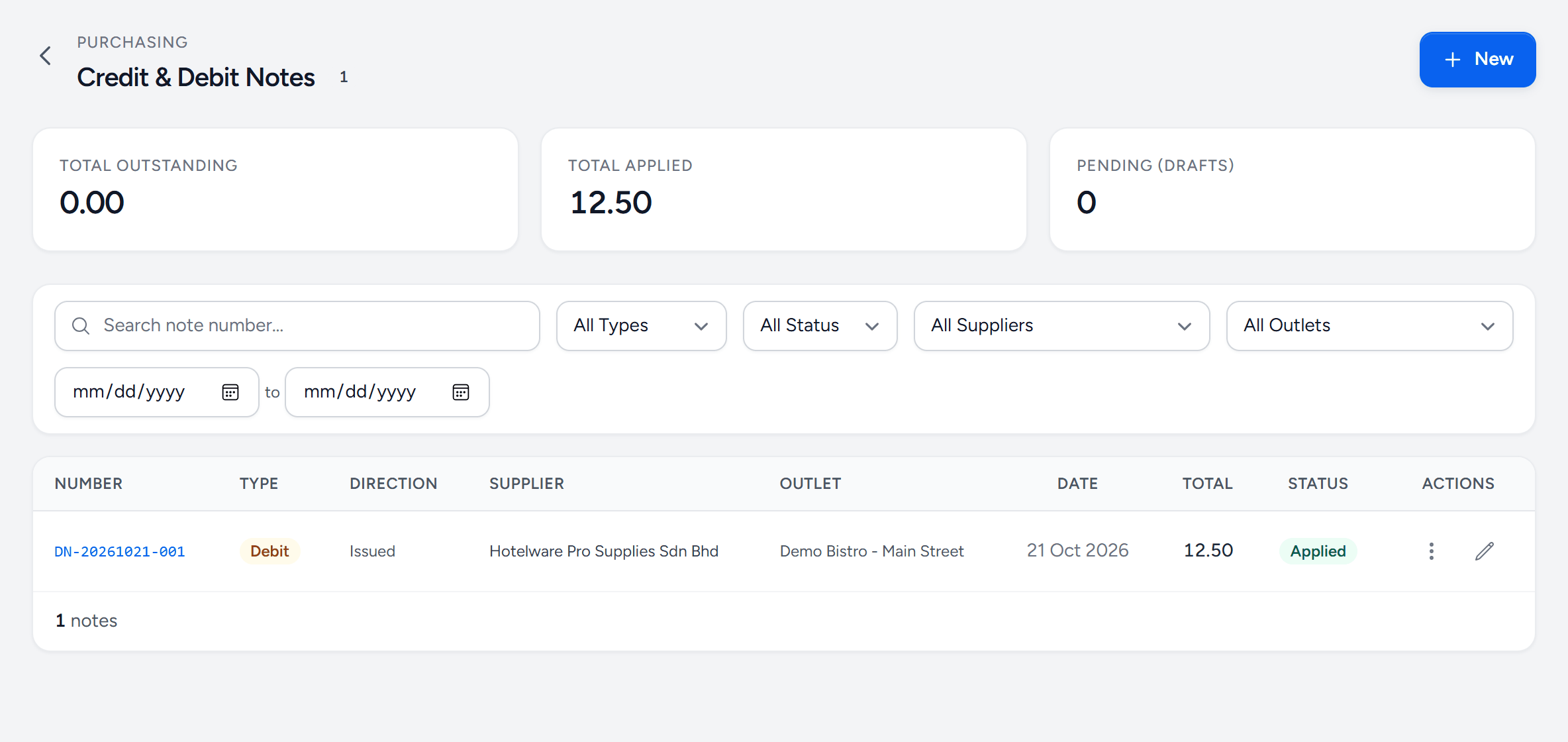The height and width of the screenshot is (742, 1568).
Task: Click the Applied status badge
Action: coord(1318,551)
